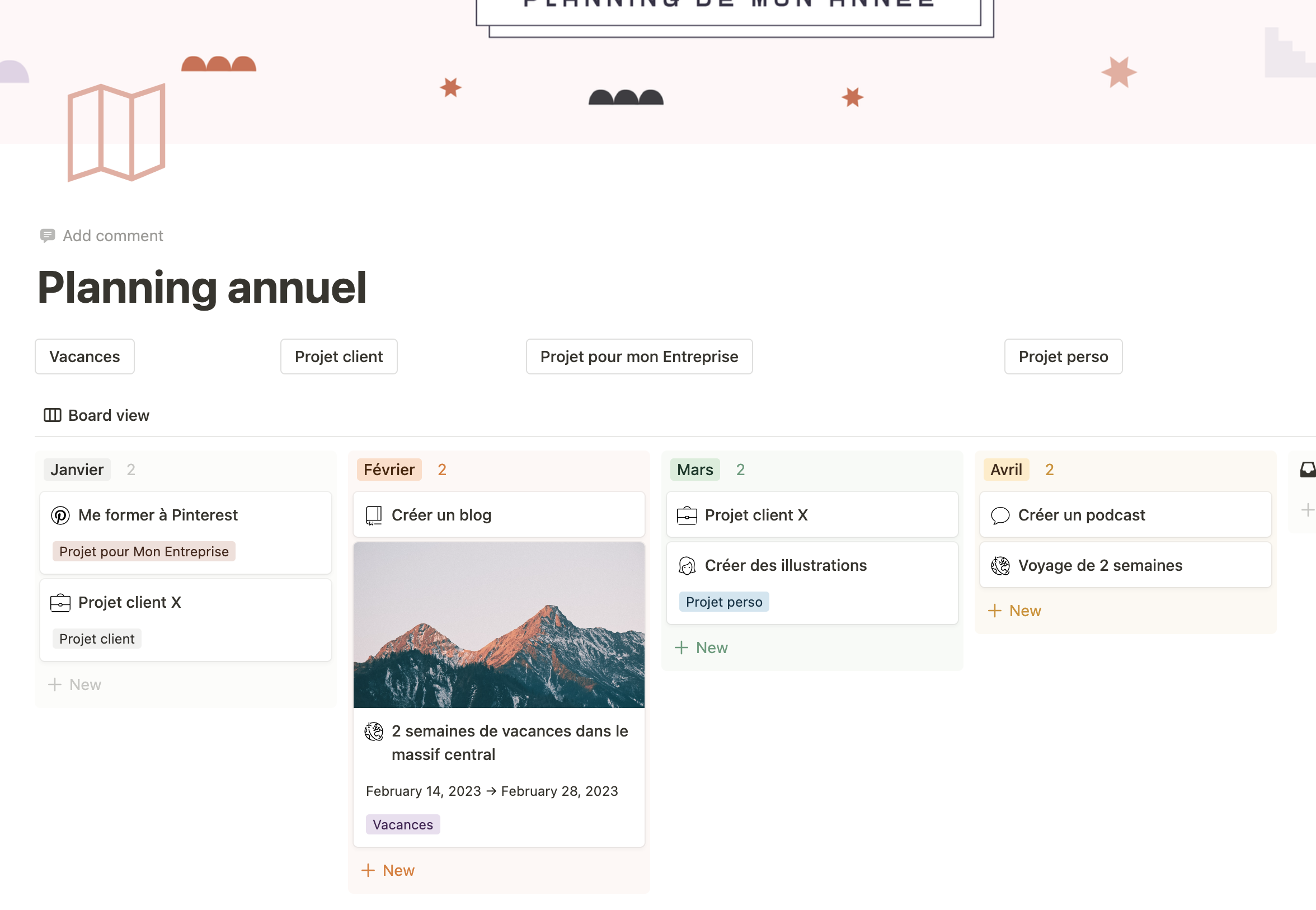Viewport: 1316px width, 910px height.
Task: Click the mountain cover image thumbnail
Action: 499,626
